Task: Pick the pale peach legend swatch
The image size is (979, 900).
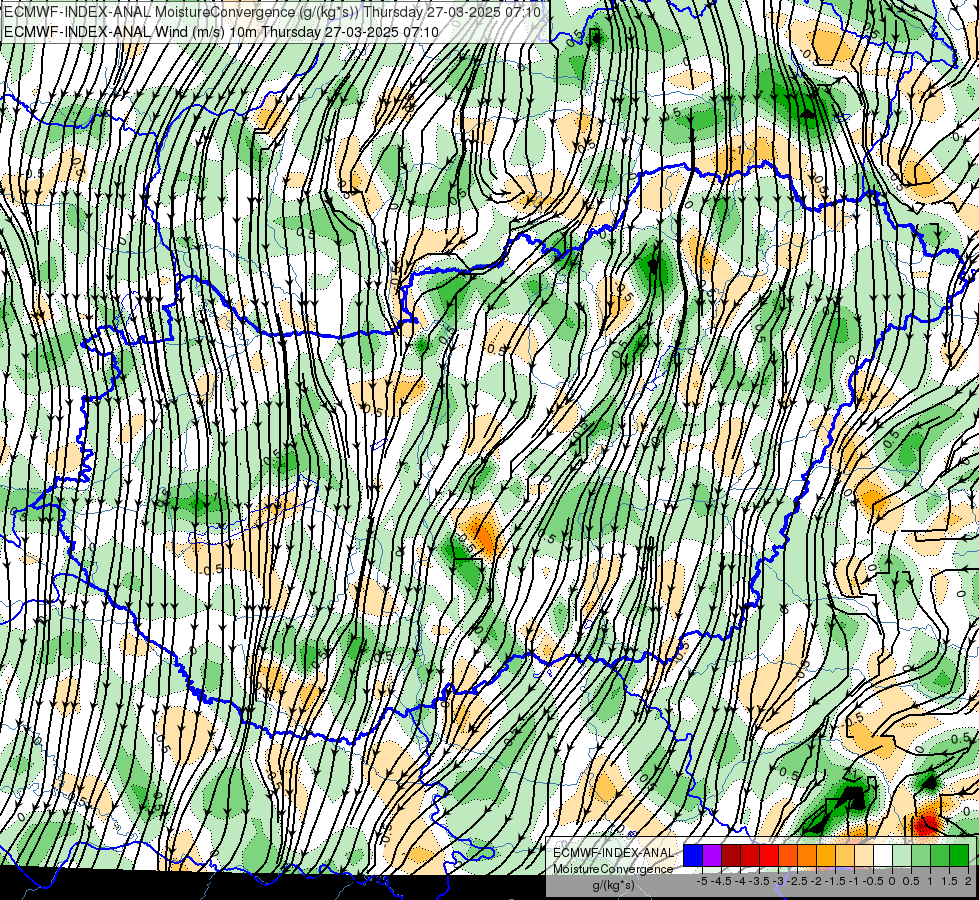Action: point(864,855)
